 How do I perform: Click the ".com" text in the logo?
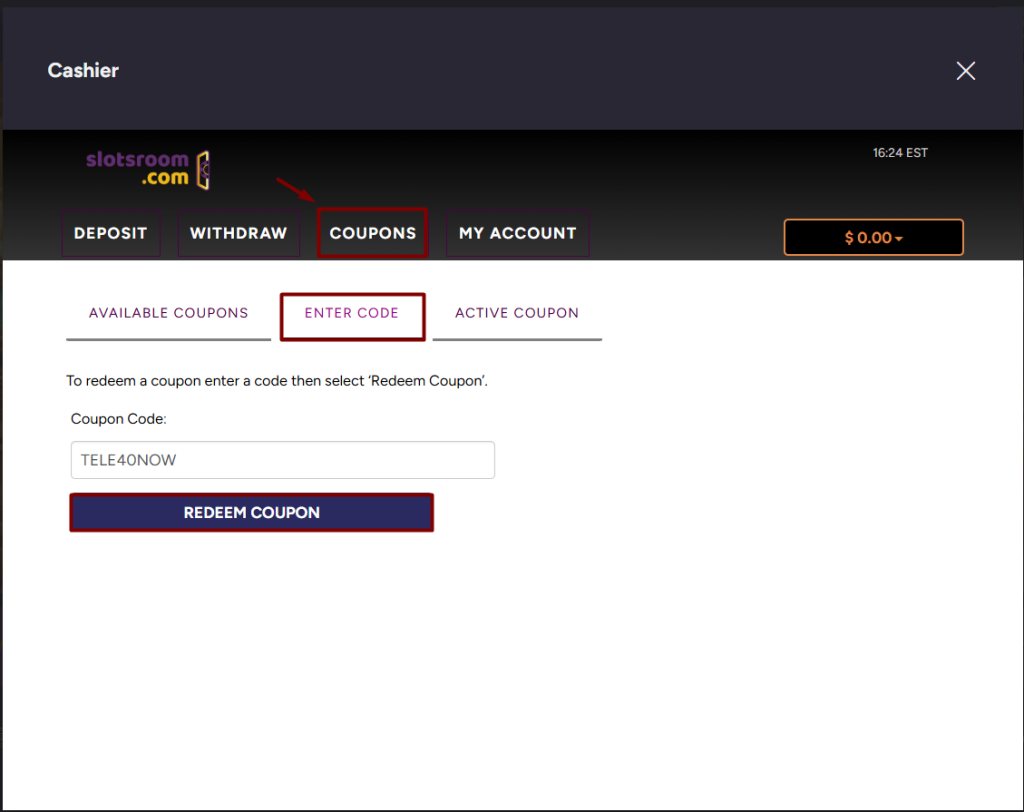click(x=165, y=178)
